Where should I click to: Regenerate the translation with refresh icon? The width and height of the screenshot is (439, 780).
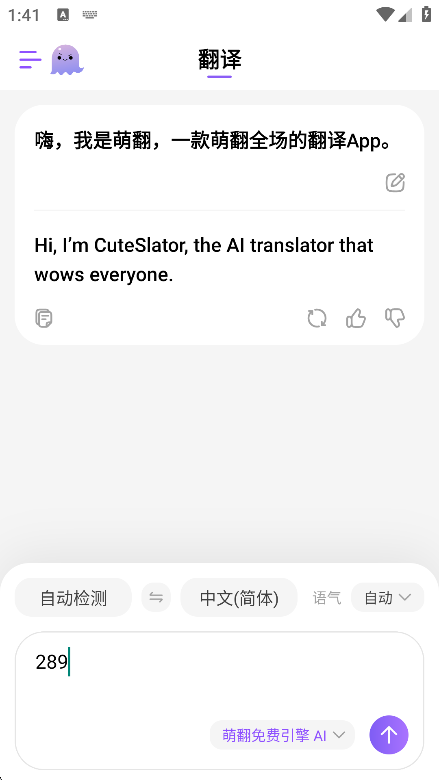317,318
